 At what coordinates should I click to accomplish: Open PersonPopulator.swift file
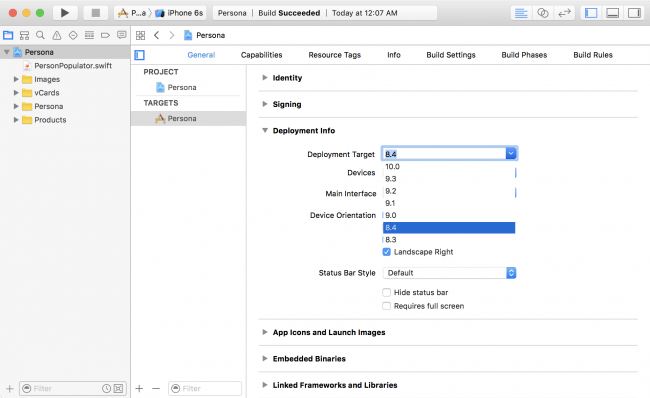coord(73,66)
